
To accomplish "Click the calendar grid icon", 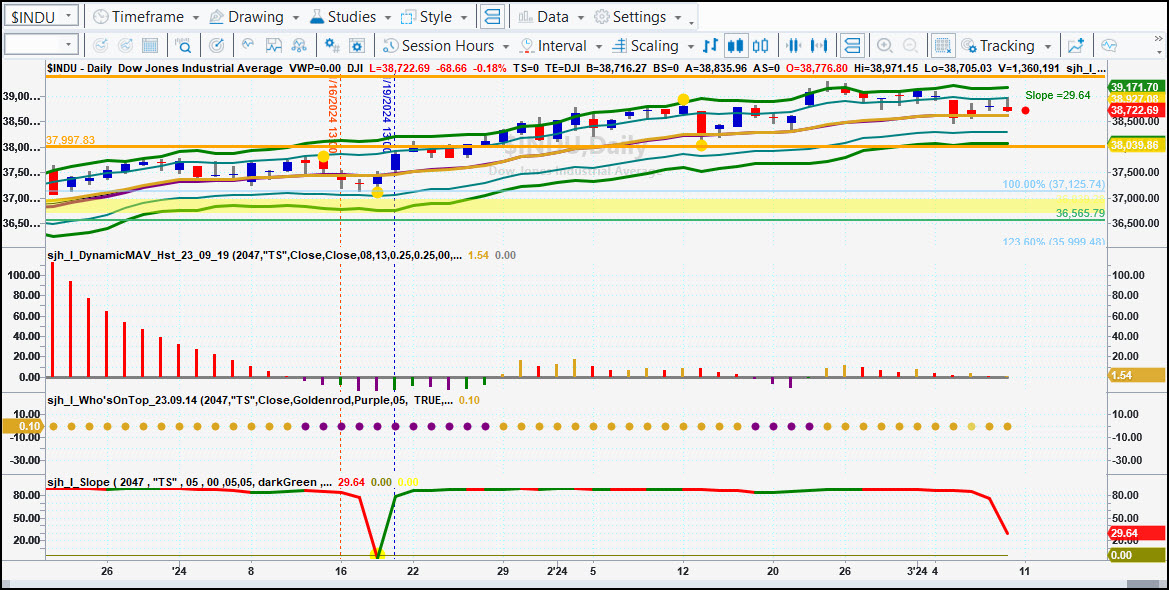I will point(151,45).
